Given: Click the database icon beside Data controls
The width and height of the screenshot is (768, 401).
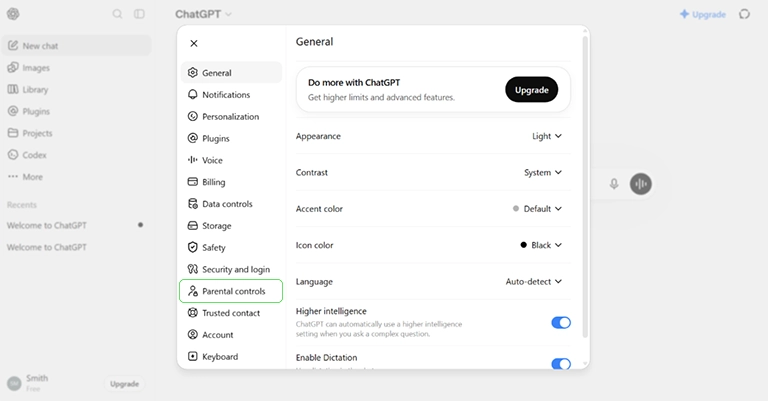Looking at the screenshot, I should click(192, 203).
